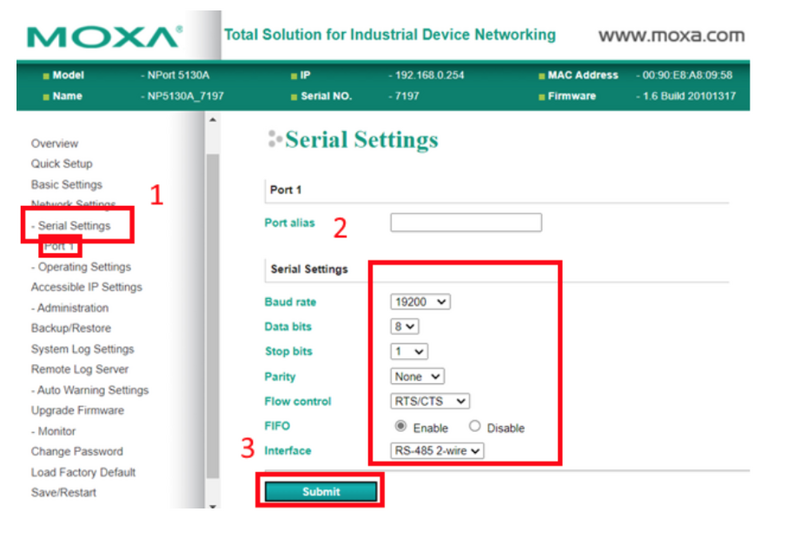Open Accessible IP Settings
Image resolution: width=800 pixels, height=545 pixels.
(x=86, y=287)
